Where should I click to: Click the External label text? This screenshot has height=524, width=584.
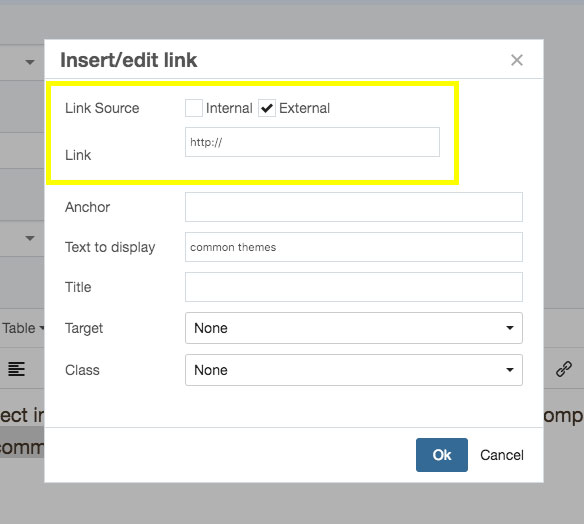point(304,108)
